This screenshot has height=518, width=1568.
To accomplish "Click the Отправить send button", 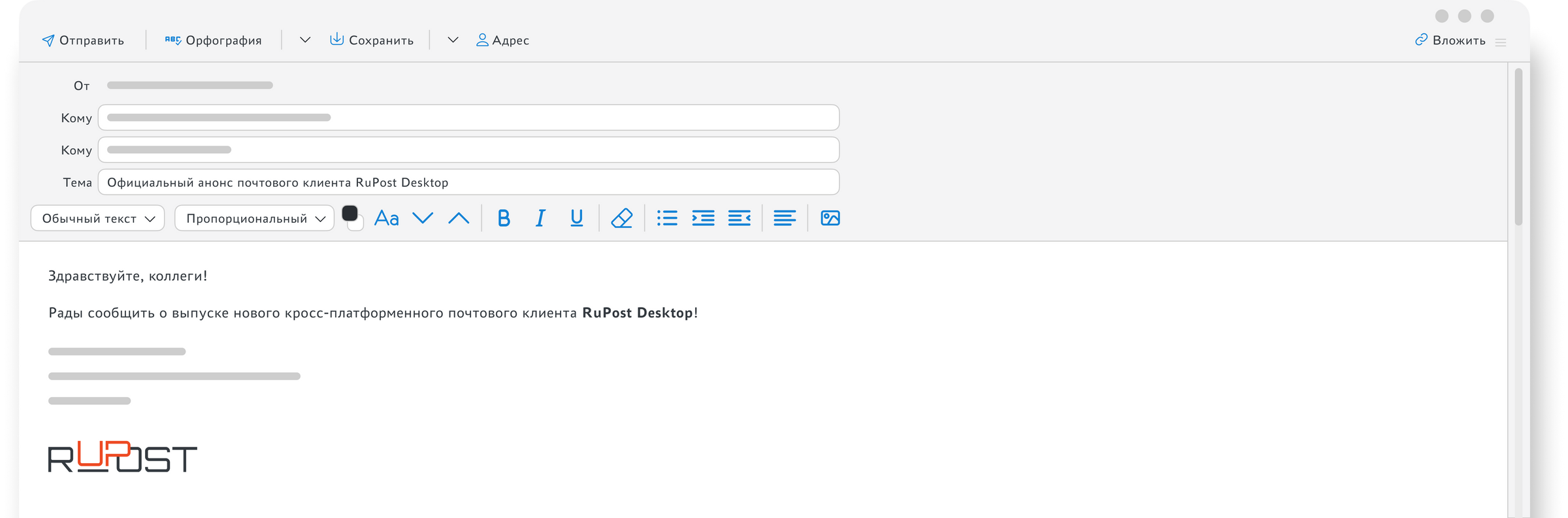I will (83, 40).
